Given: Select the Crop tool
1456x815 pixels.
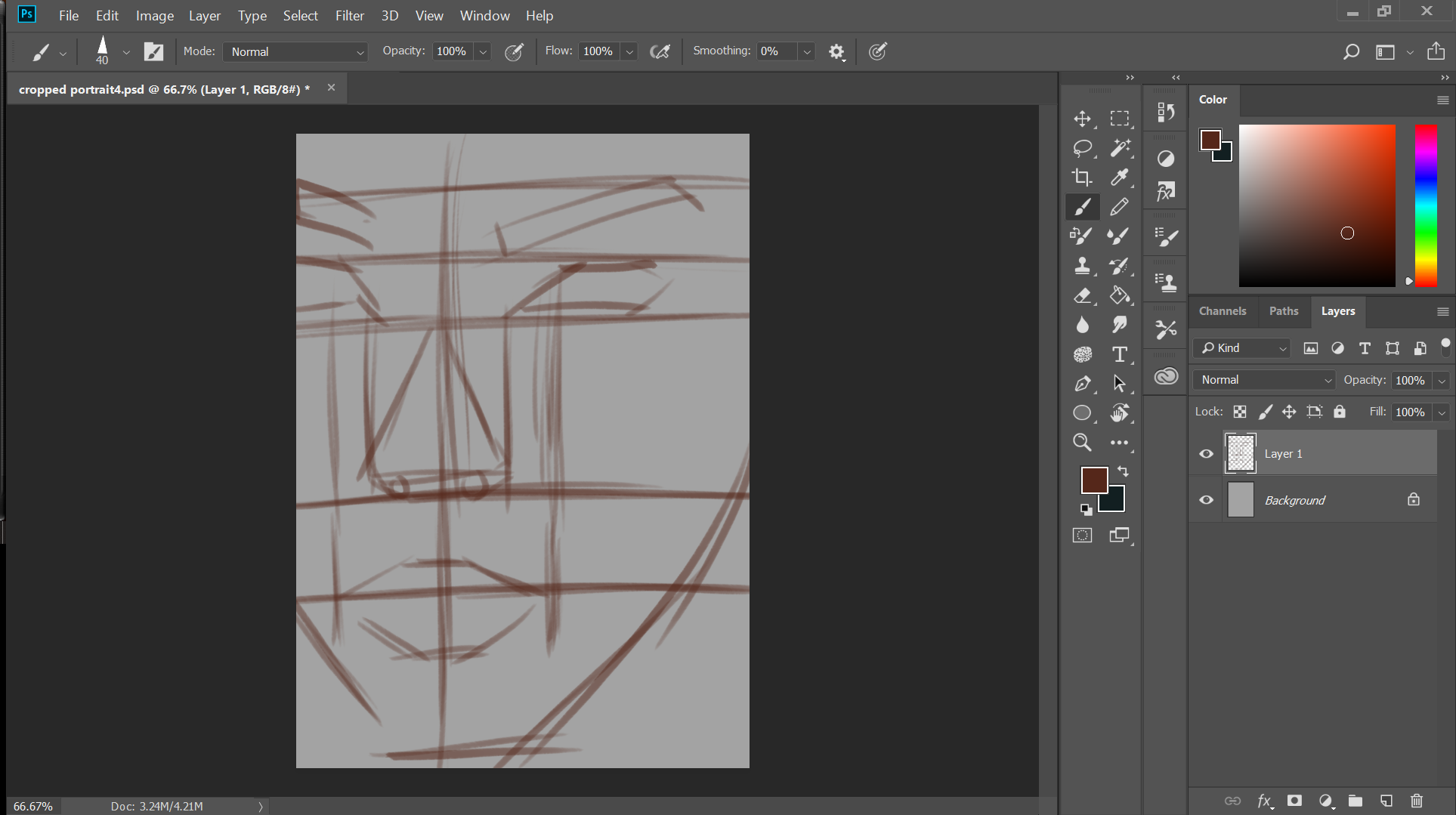Looking at the screenshot, I should point(1082,178).
